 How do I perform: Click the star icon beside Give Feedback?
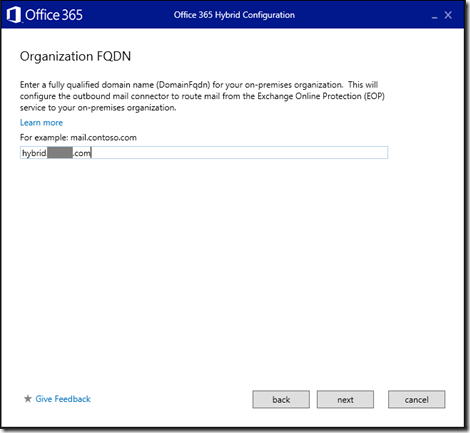pyautogui.click(x=28, y=399)
